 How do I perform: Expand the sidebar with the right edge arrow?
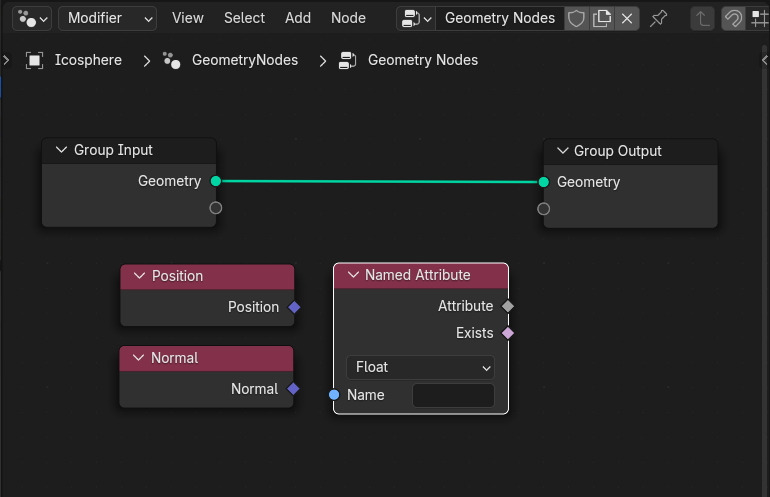point(765,60)
